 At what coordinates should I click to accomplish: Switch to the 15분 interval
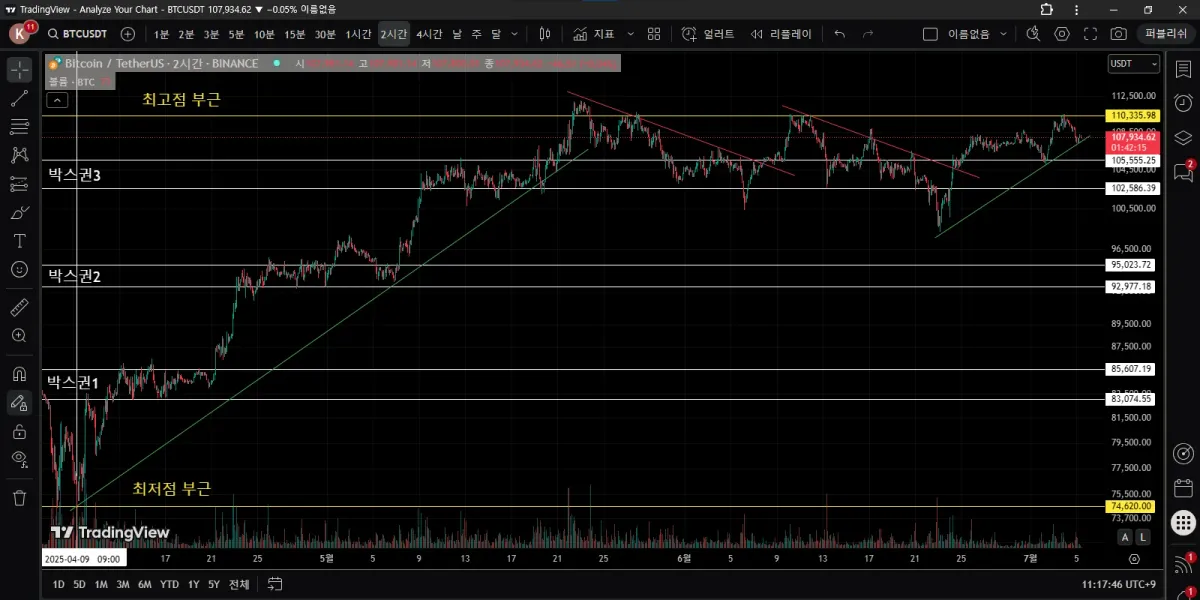pyautogui.click(x=294, y=34)
